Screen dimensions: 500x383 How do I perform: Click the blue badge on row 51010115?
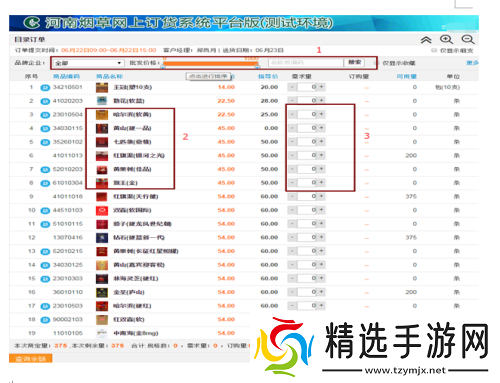tap(45, 224)
